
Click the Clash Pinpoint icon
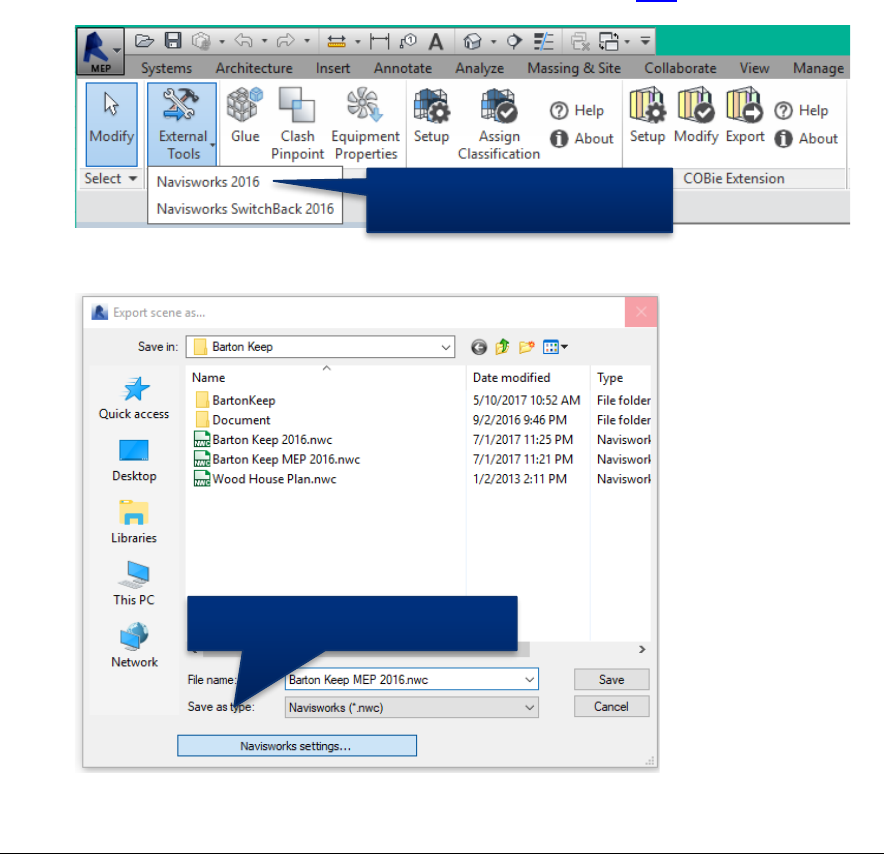coord(297,124)
